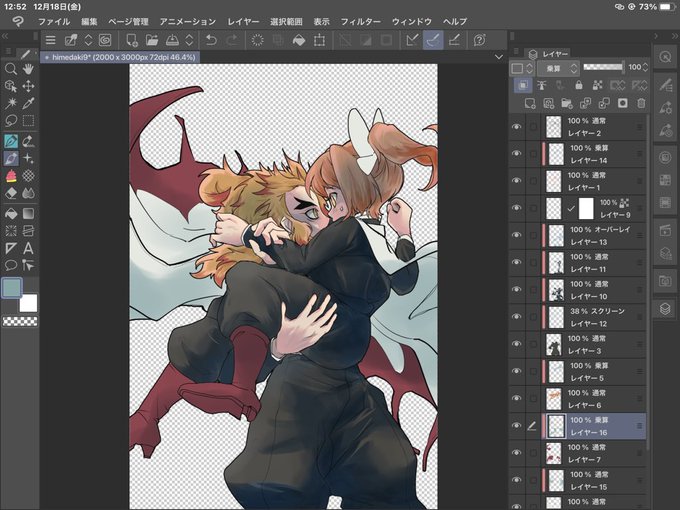Open the 編集 menu
680x510 pixels.
[89, 22]
